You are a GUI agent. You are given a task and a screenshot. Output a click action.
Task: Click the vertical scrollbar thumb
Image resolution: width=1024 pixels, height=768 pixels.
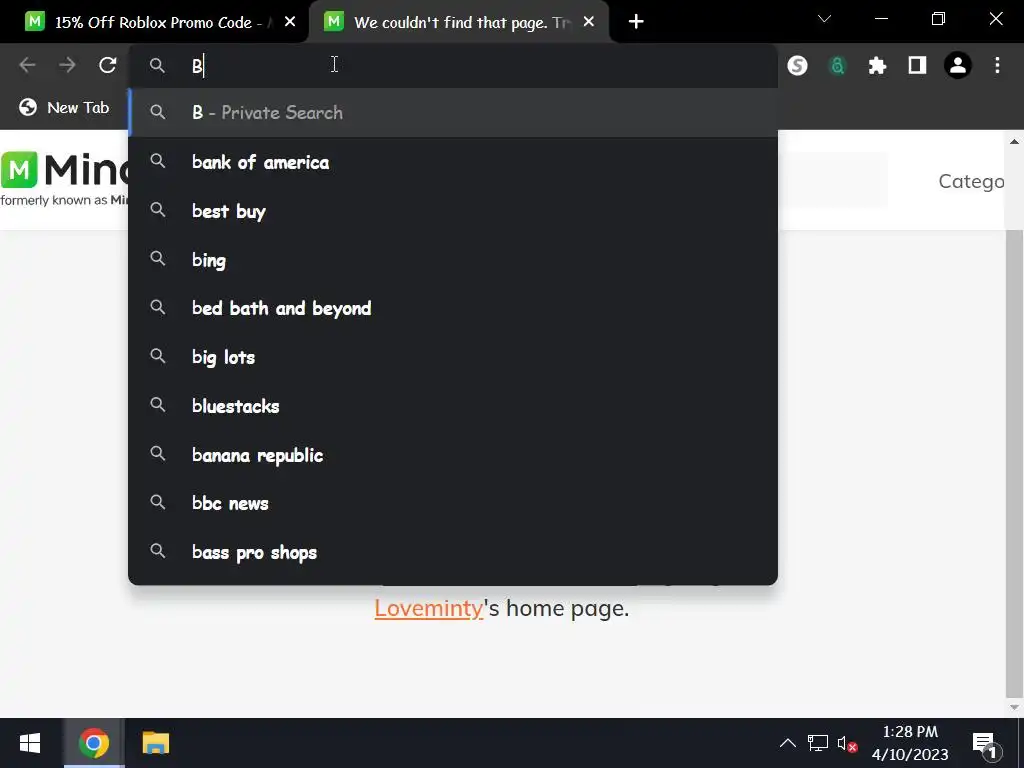pos(1014,464)
